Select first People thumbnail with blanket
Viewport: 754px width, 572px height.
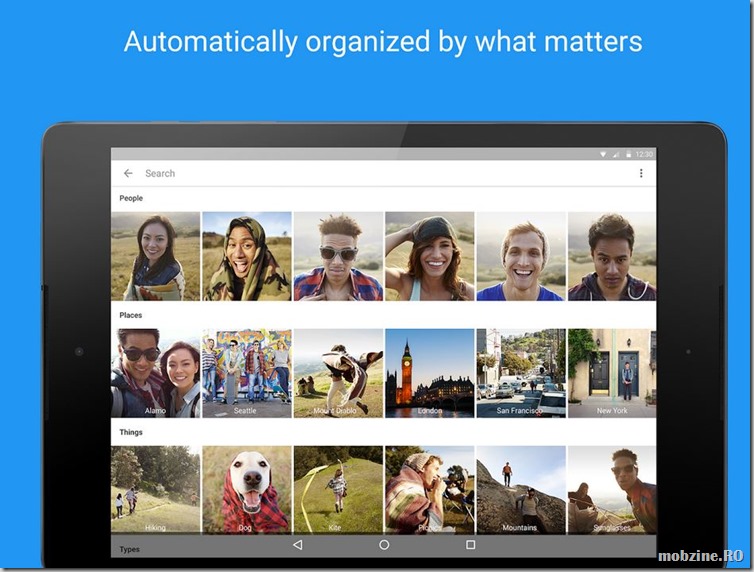coord(155,256)
